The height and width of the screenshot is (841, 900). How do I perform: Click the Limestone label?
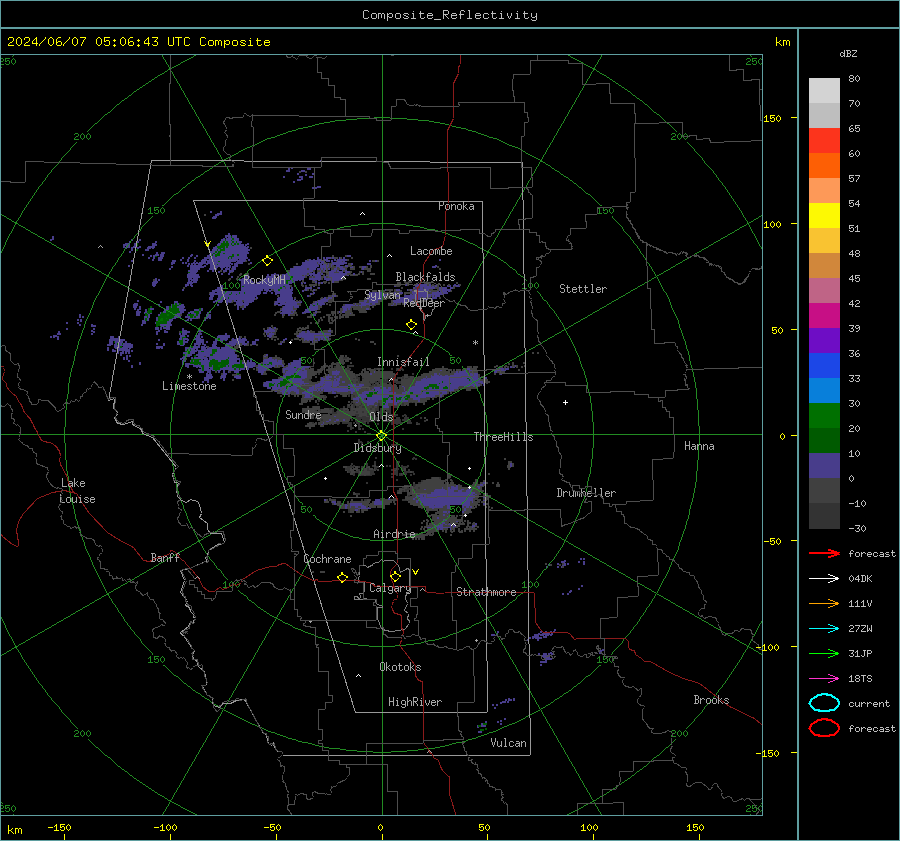point(189,386)
